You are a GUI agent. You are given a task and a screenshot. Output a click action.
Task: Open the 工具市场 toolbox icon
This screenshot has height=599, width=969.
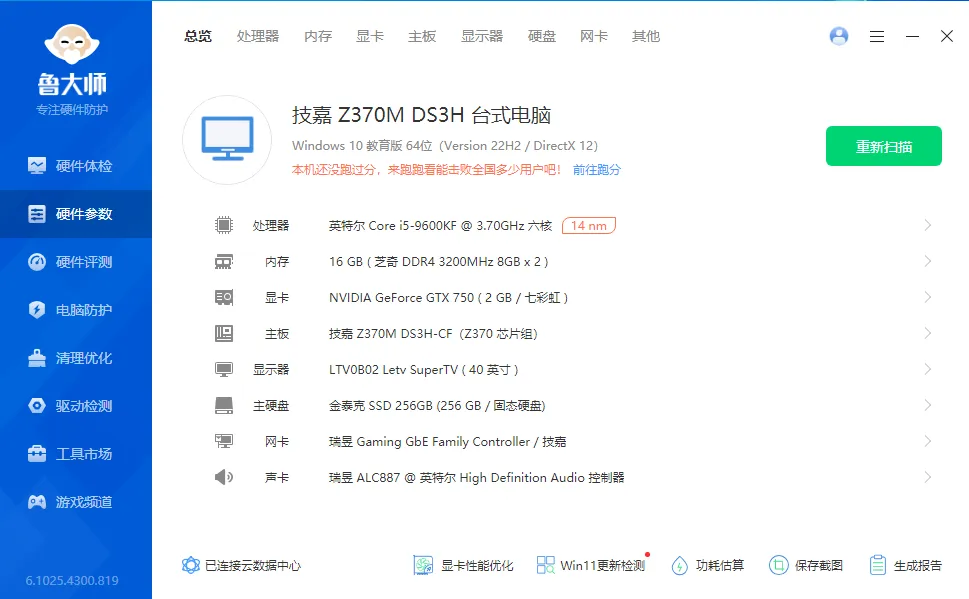pos(36,454)
